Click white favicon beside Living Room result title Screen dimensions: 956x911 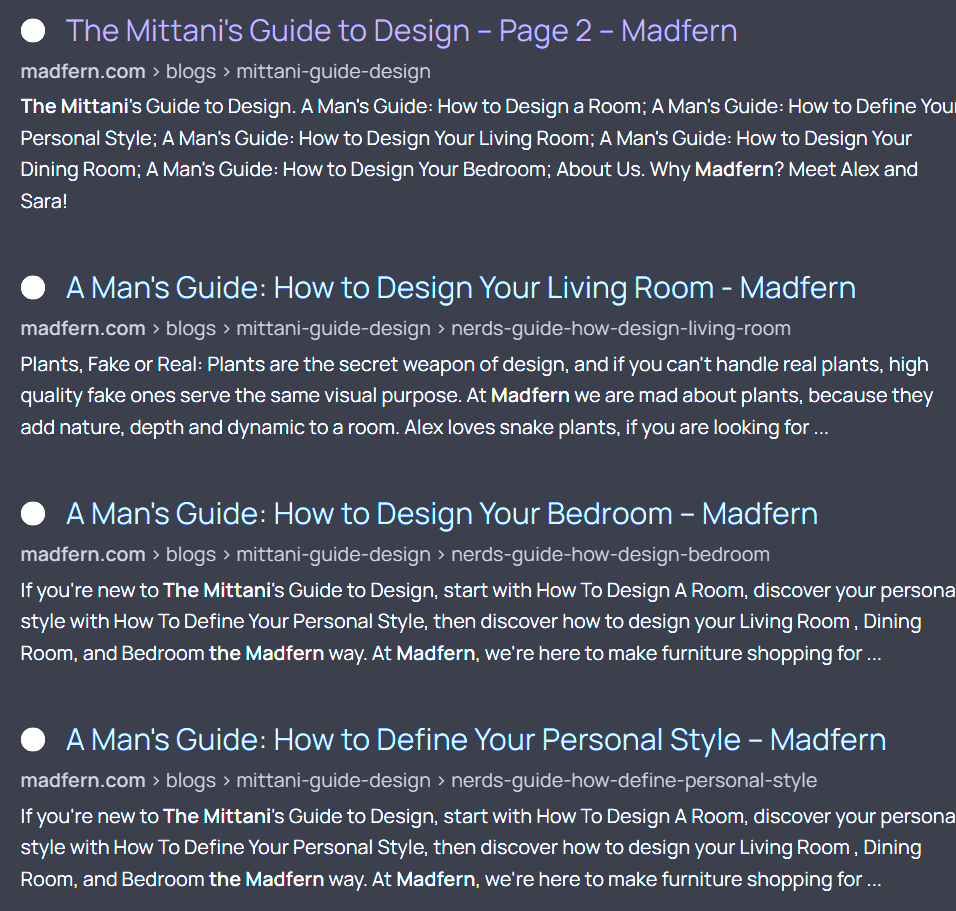point(33,287)
